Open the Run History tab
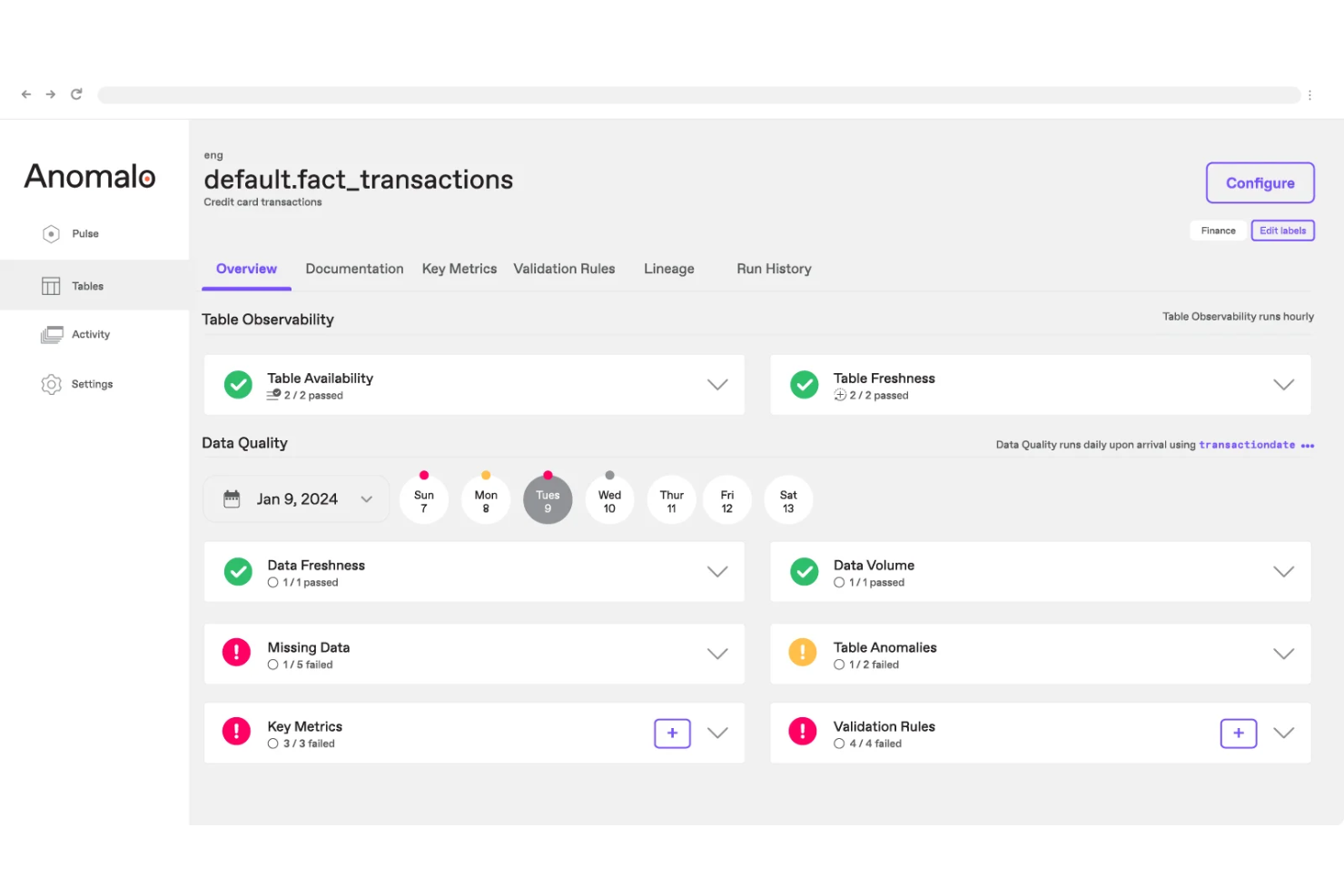The height and width of the screenshot is (896, 1344). coord(774,269)
